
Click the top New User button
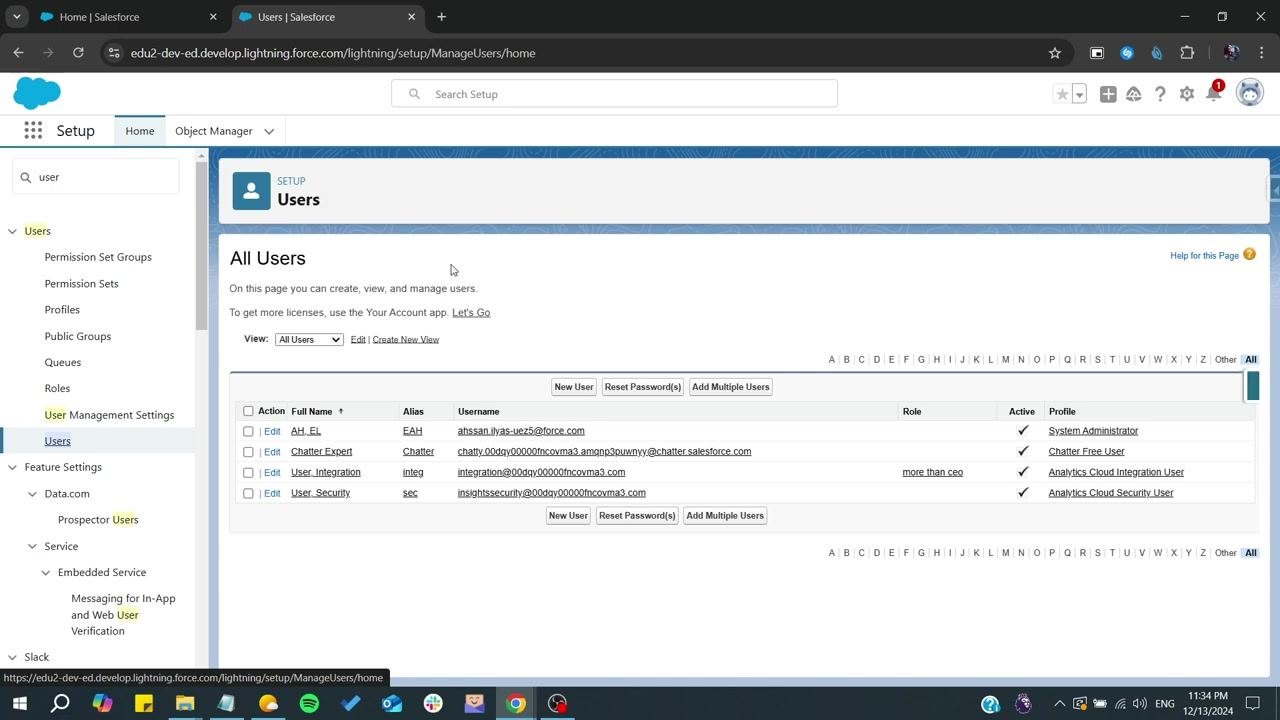coord(574,387)
